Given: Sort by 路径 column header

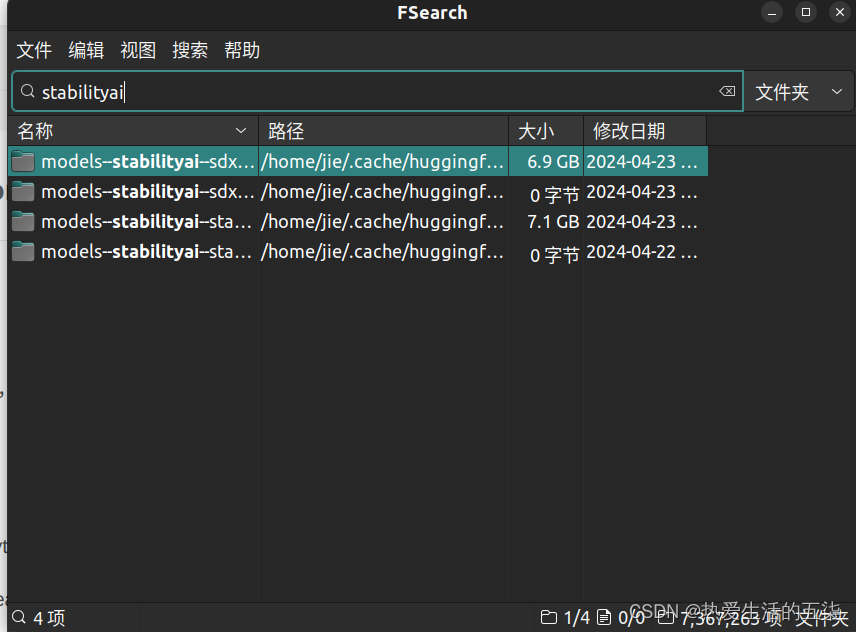Looking at the screenshot, I should [383, 131].
